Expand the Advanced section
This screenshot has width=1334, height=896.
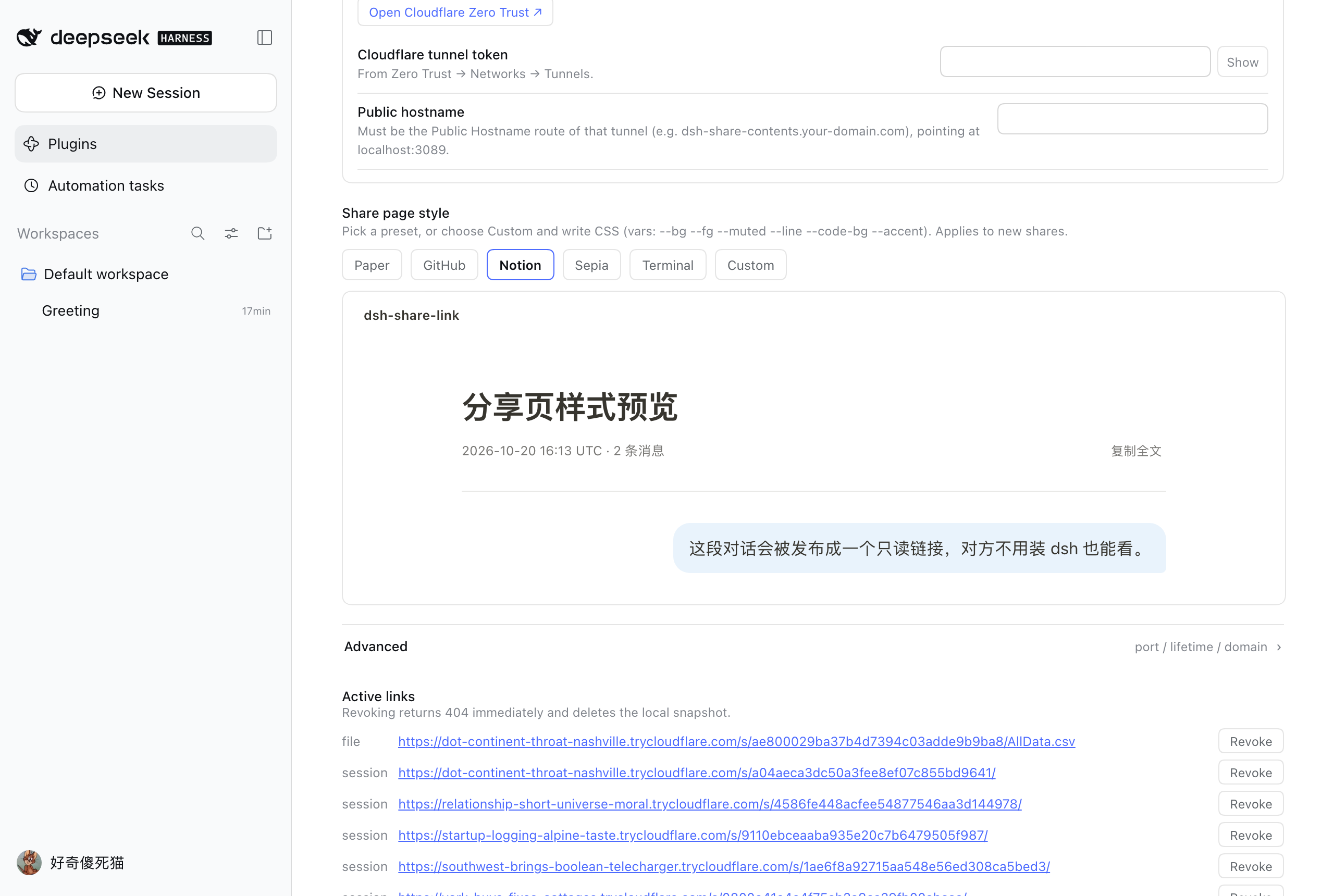(813, 647)
